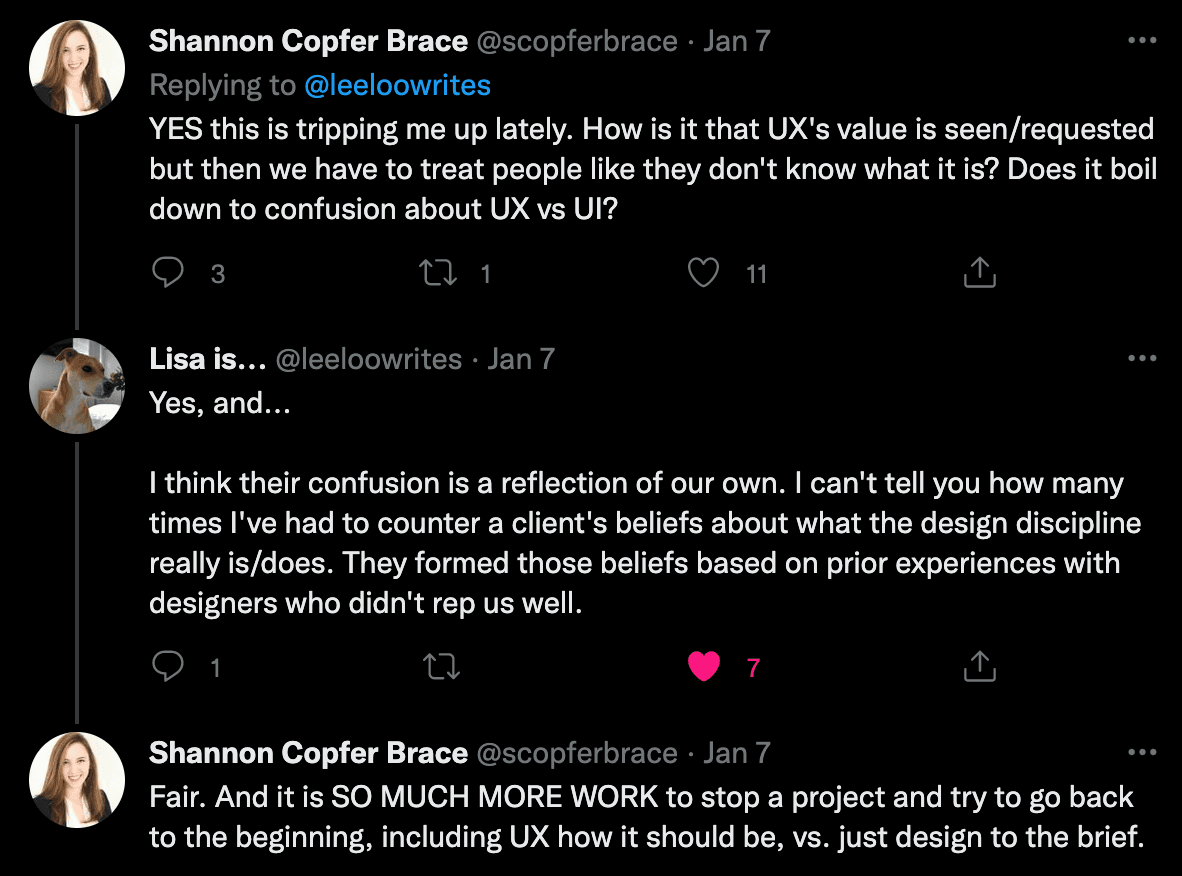The width and height of the screenshot is (1182, 876).
Task: Open @leeloowrites mention link in reply
Action: pyautogui.click(x=397, y=86)
